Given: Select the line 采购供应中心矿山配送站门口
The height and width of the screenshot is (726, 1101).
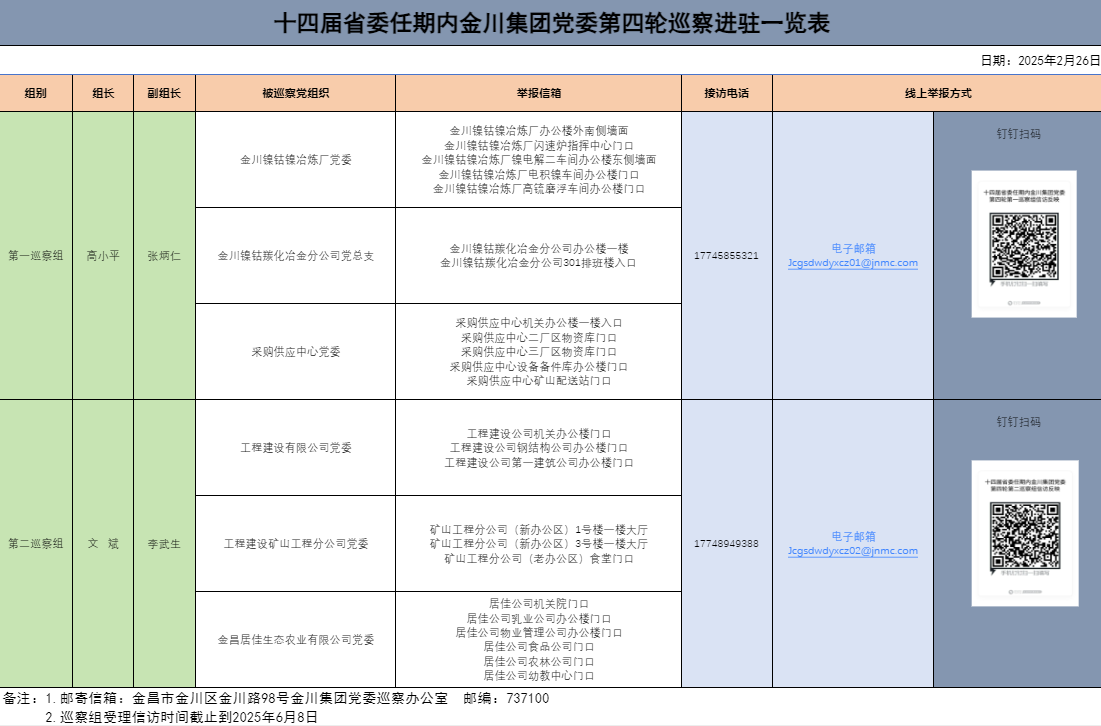Looking at the screenshot, I should (539, 381).
